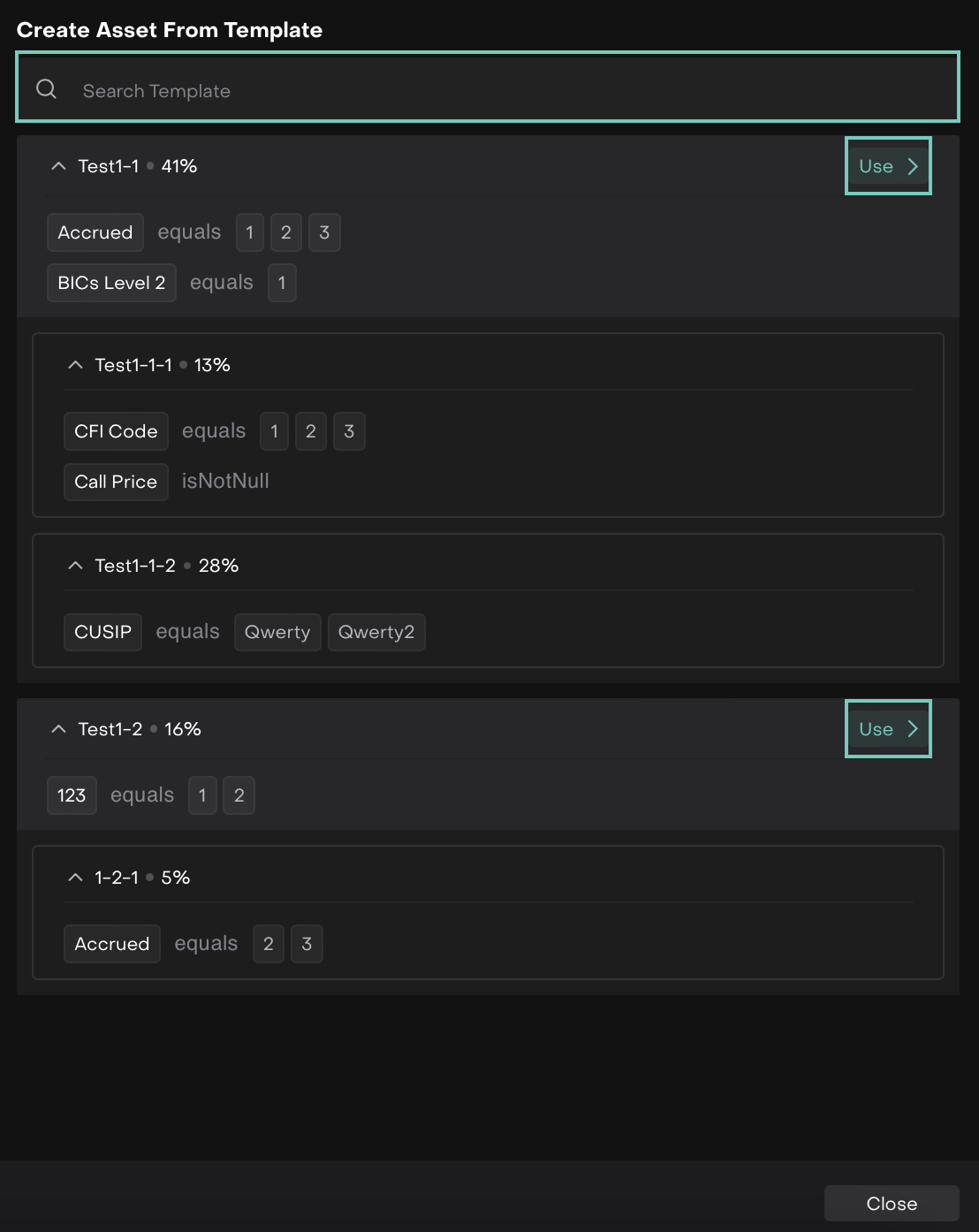Click the 123 field tag in Test1-2
The image size is (979, 1232).
(72, 795)
